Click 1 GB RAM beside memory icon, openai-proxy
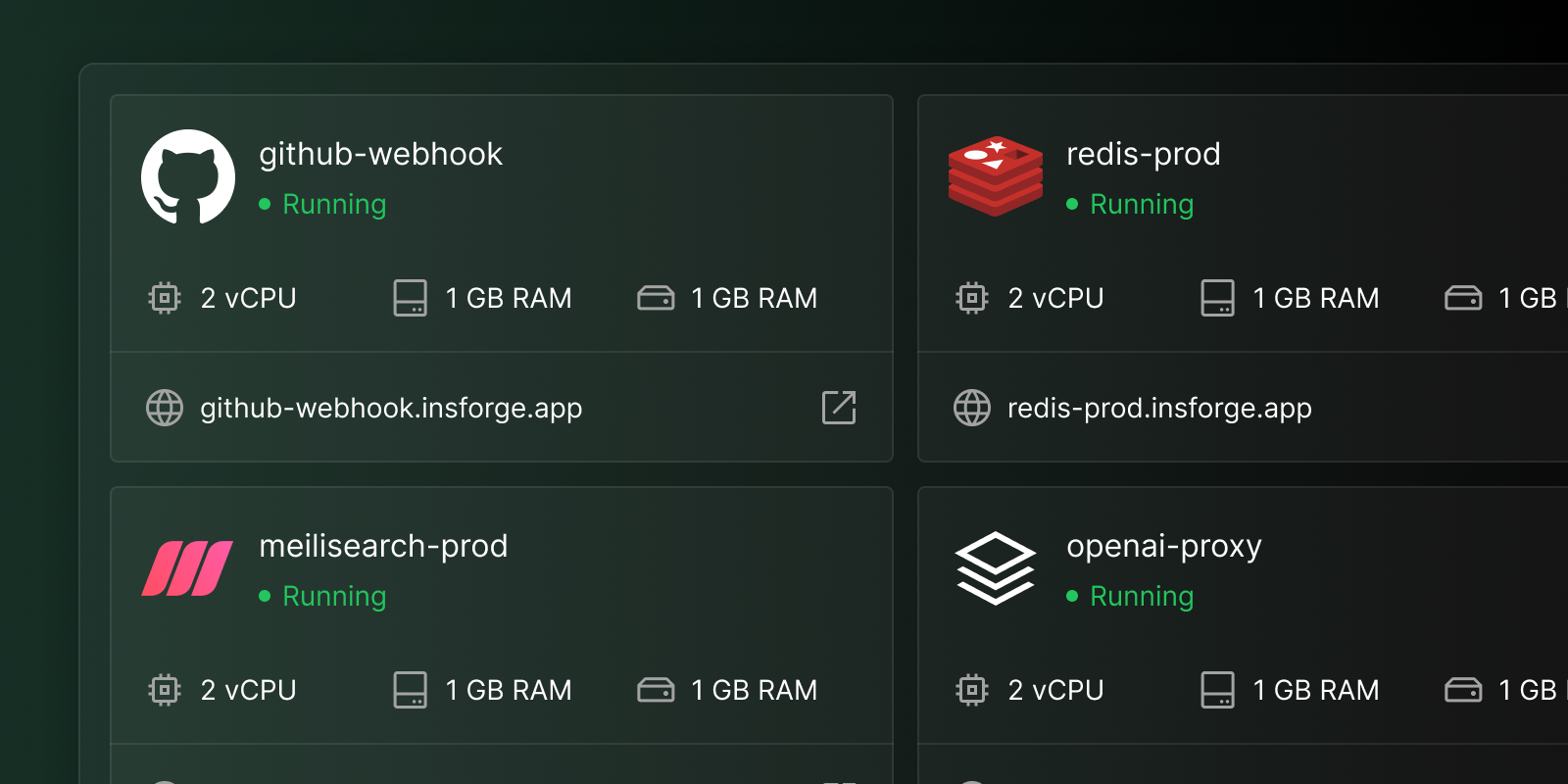 [1316, 690]
